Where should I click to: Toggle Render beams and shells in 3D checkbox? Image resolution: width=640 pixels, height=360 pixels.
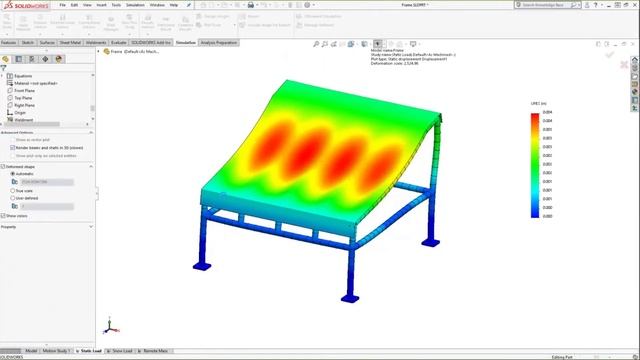(13, 148)
